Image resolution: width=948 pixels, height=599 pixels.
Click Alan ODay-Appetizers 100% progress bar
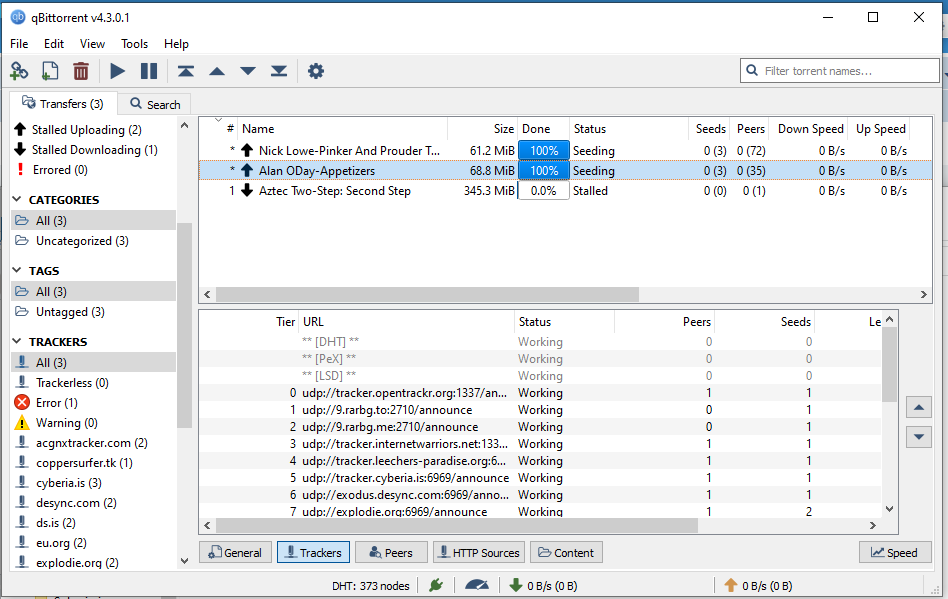coord(544,170)
